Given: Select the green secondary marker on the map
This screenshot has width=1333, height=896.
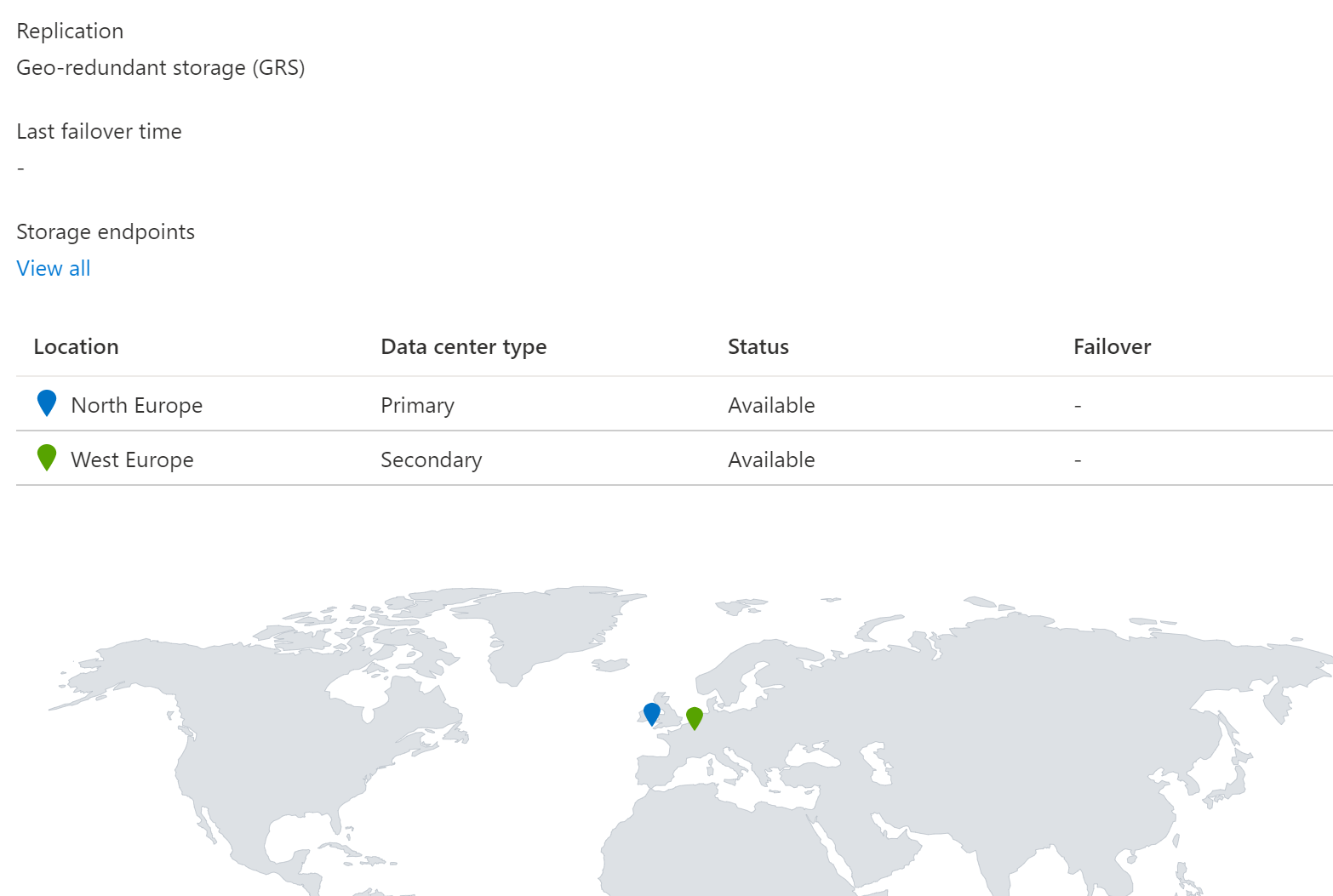Looking at the screenshot, I should coord(695,717).
